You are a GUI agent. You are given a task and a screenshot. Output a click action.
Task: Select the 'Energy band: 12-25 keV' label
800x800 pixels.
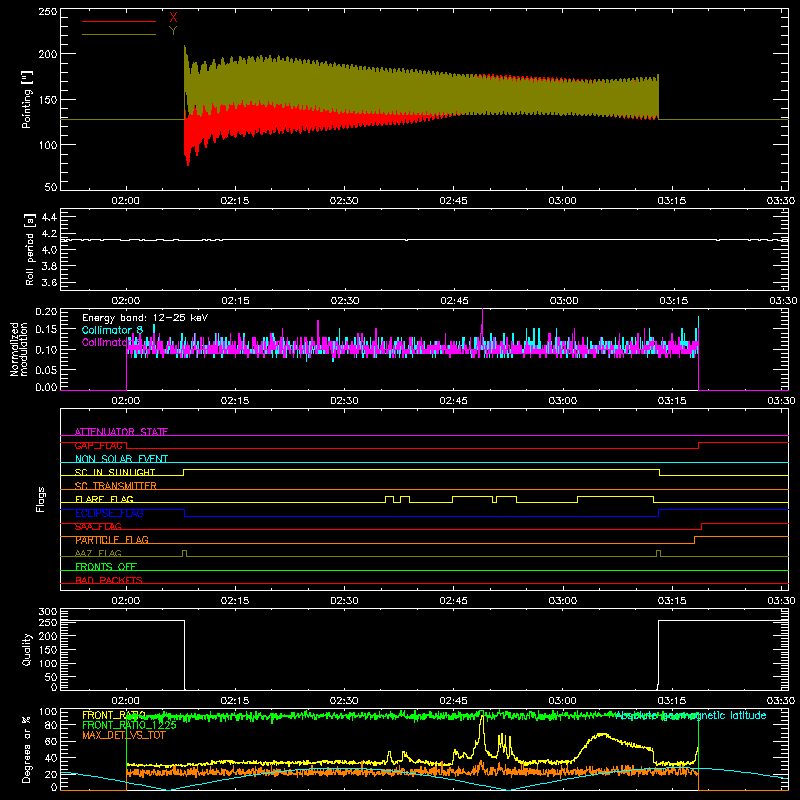point(145,318)
